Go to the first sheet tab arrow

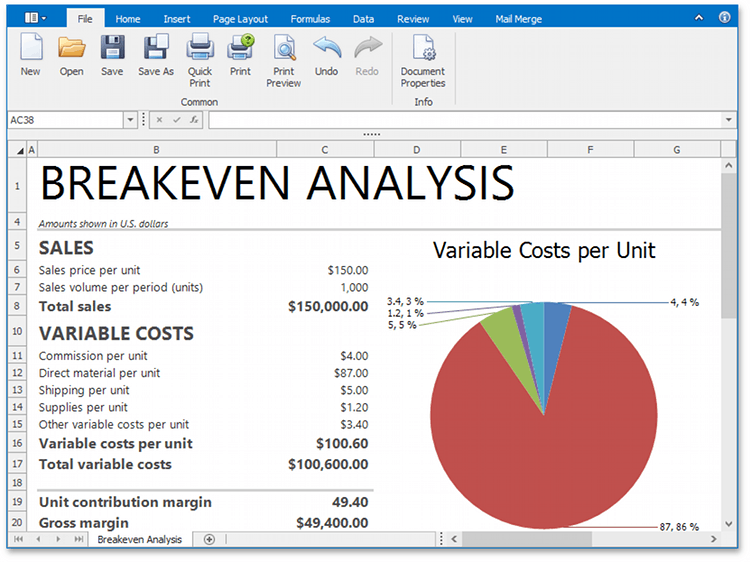coord(19,540)
